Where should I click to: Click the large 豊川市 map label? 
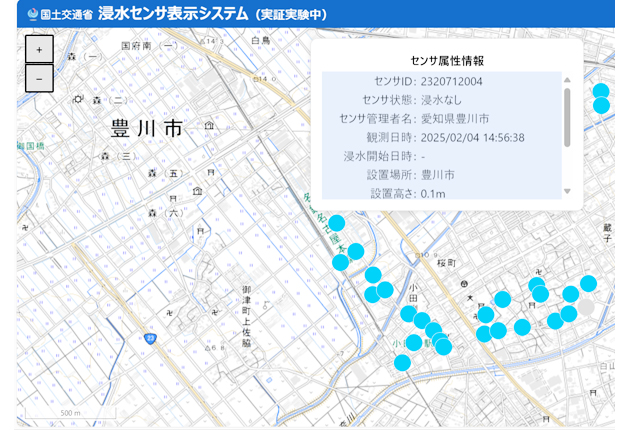[147, 128]
